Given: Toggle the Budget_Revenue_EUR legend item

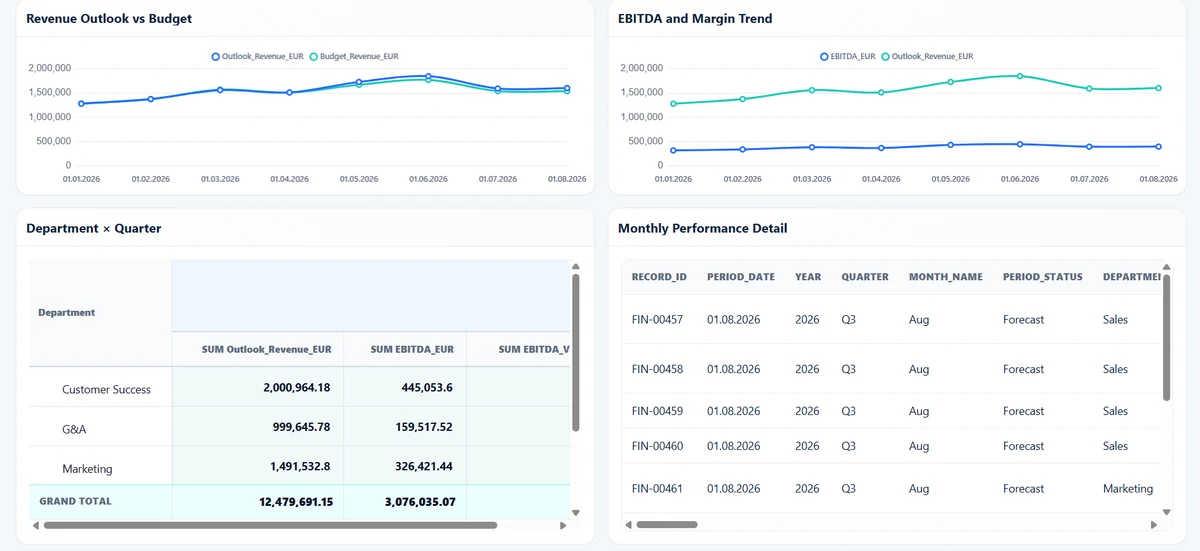Looking at the screenshot, I should click(354, 57).
